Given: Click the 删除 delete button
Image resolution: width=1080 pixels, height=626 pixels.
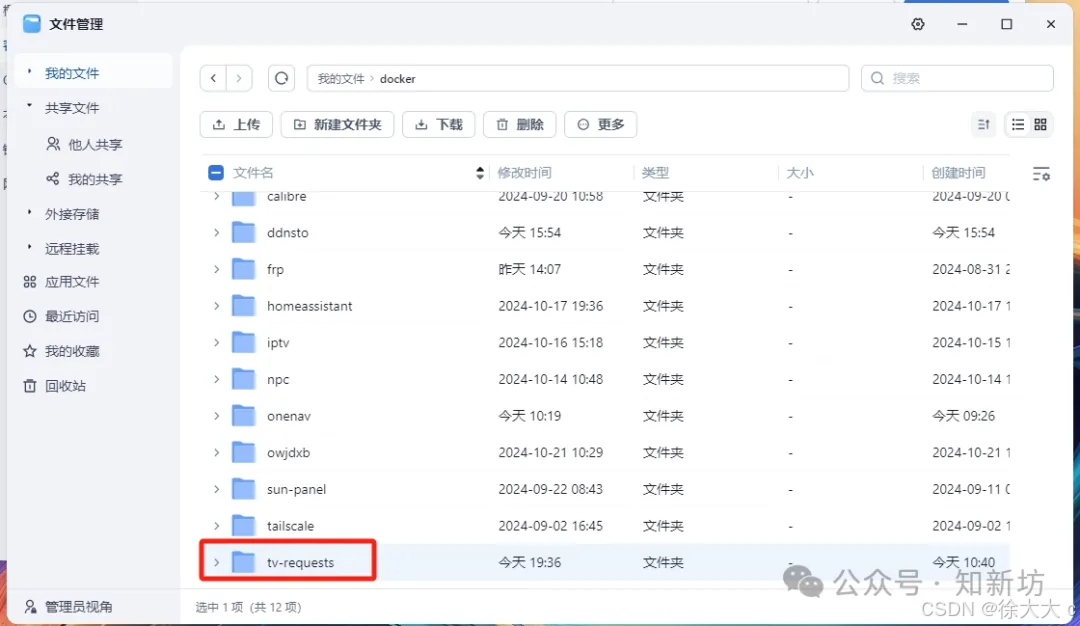Looking at the screenshot, I should click(519, 125).
